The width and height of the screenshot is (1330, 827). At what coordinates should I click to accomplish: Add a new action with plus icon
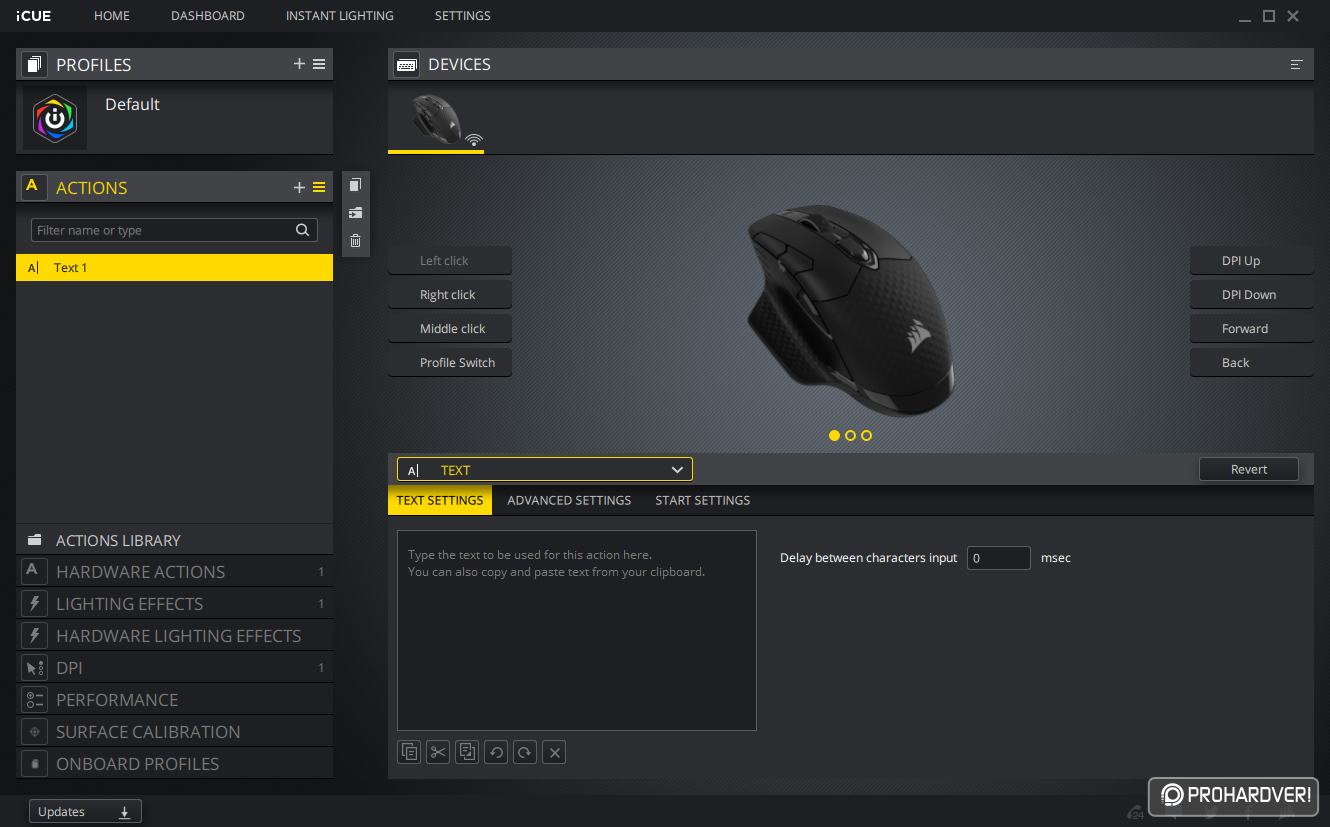[299, 187]
